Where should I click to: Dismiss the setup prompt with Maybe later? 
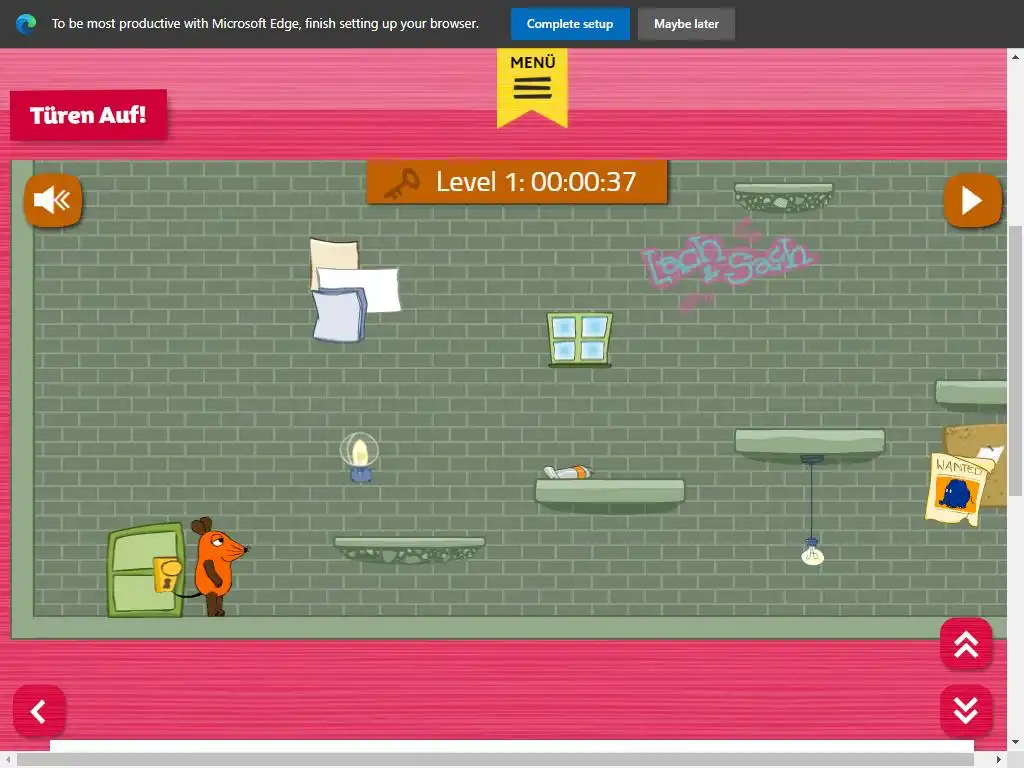686,24
